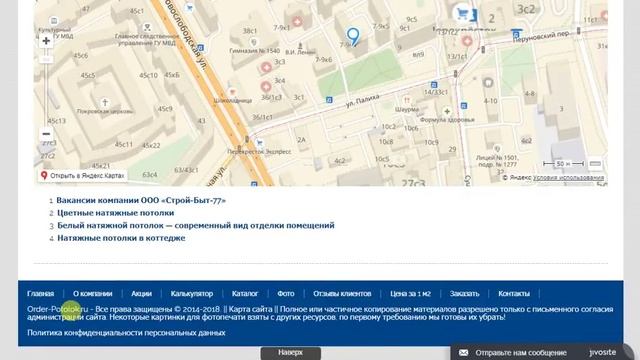Screen dimensions: 640x360
Task: Open Отправьте нам сообщение chat widget
Action: [x=521, y=353]
